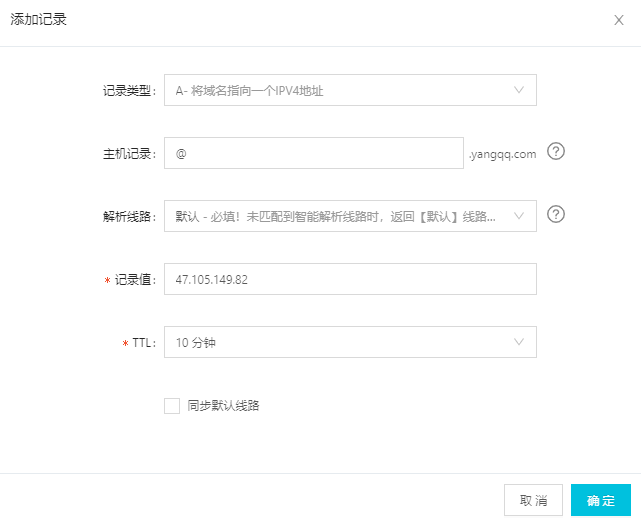641x525 pixels.
Task: Click the 同步默认线路 label text
Action: click(x=223, y=406)
